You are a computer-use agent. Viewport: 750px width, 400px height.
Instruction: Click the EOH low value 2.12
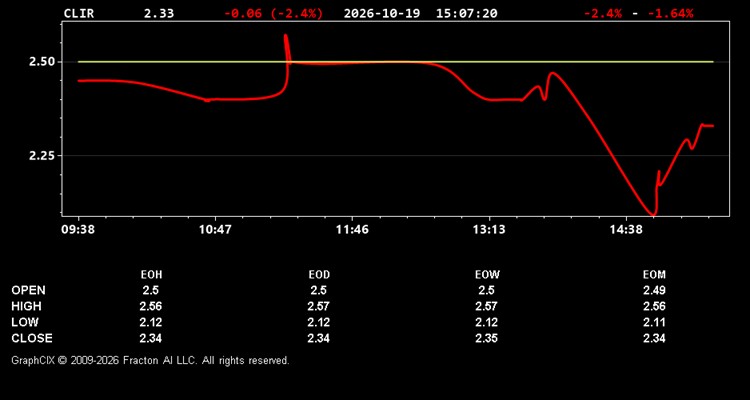point(151,322)
